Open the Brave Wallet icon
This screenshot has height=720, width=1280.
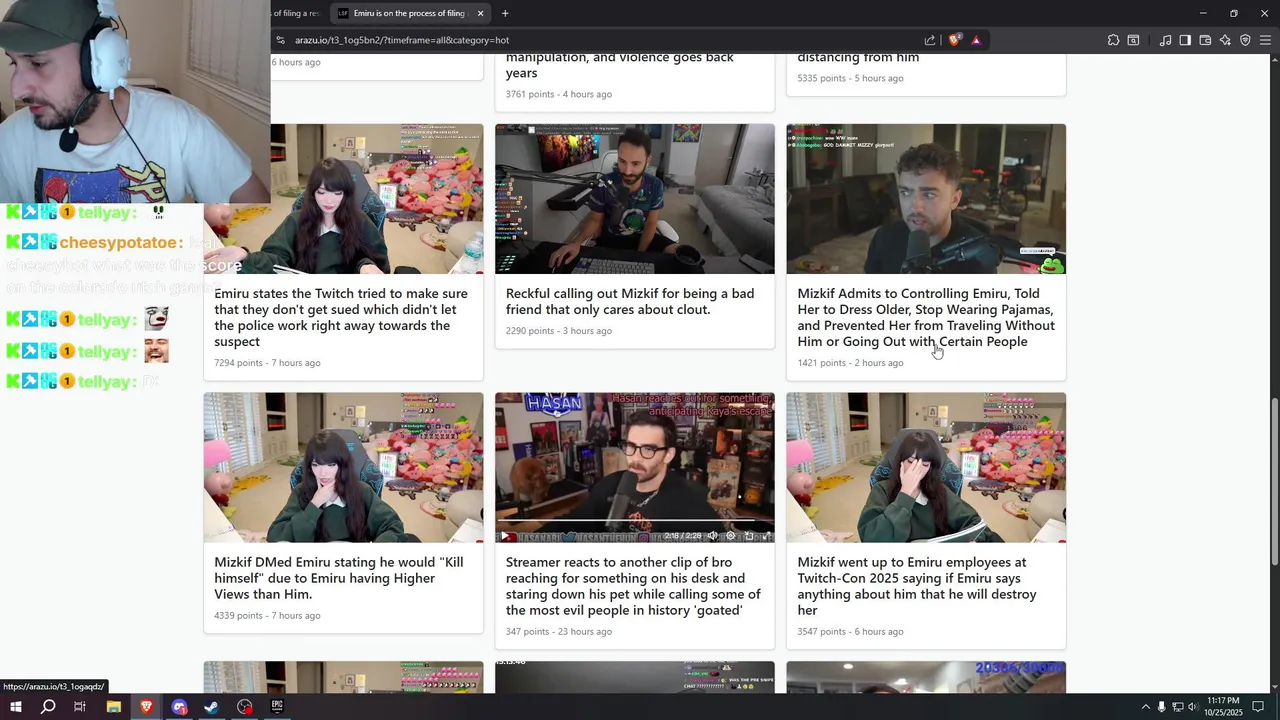(x=1205, y=40)
